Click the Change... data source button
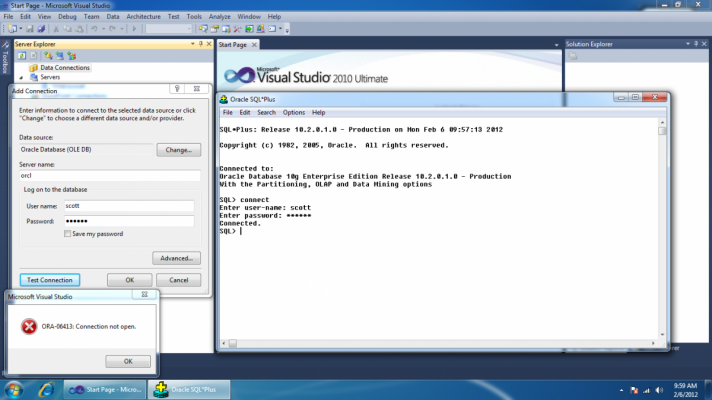The image size is (712, 400). tap(179, 150)
